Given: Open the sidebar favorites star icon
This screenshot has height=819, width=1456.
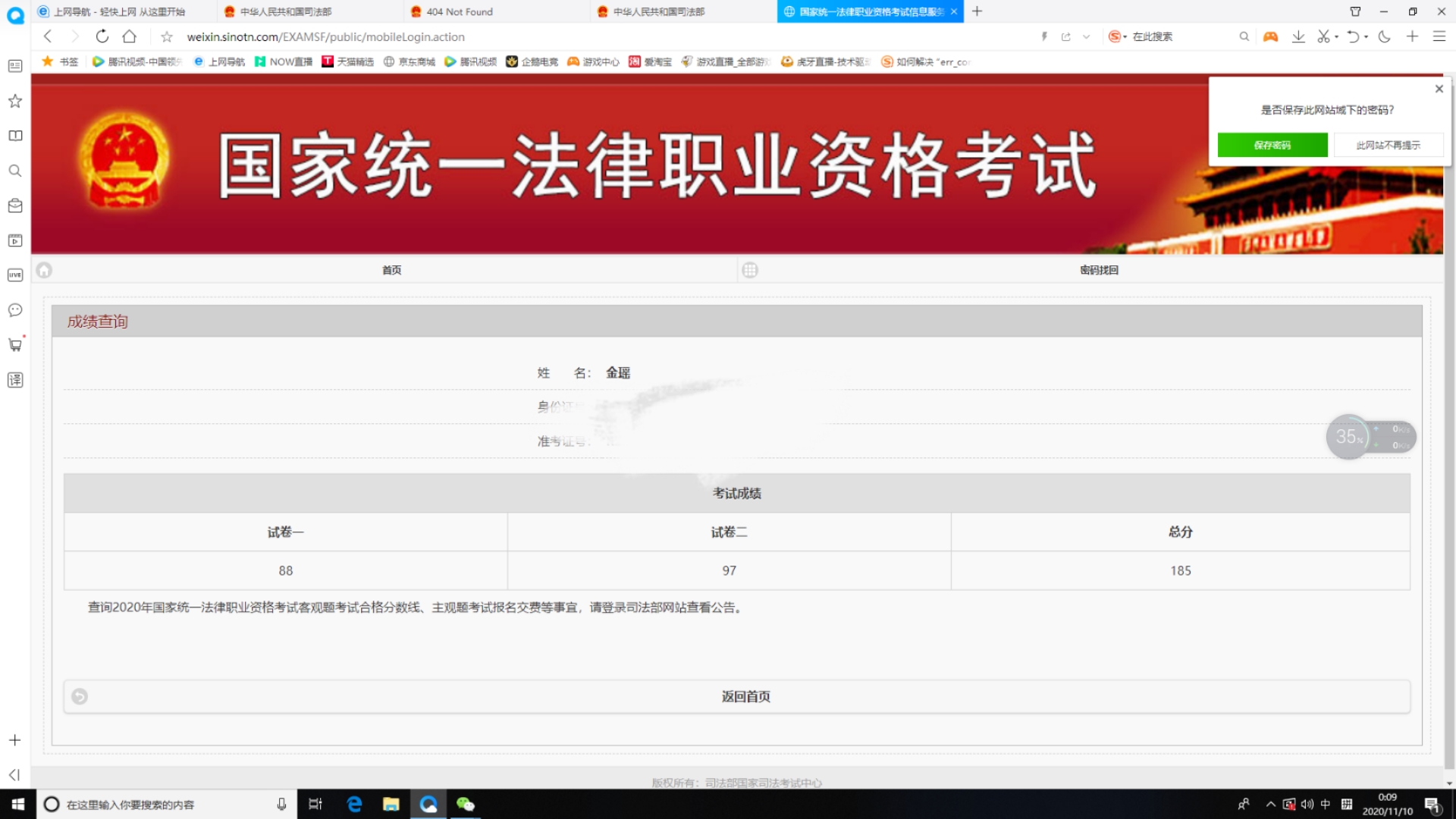Looking at the screenshot, I should [15, 101].
